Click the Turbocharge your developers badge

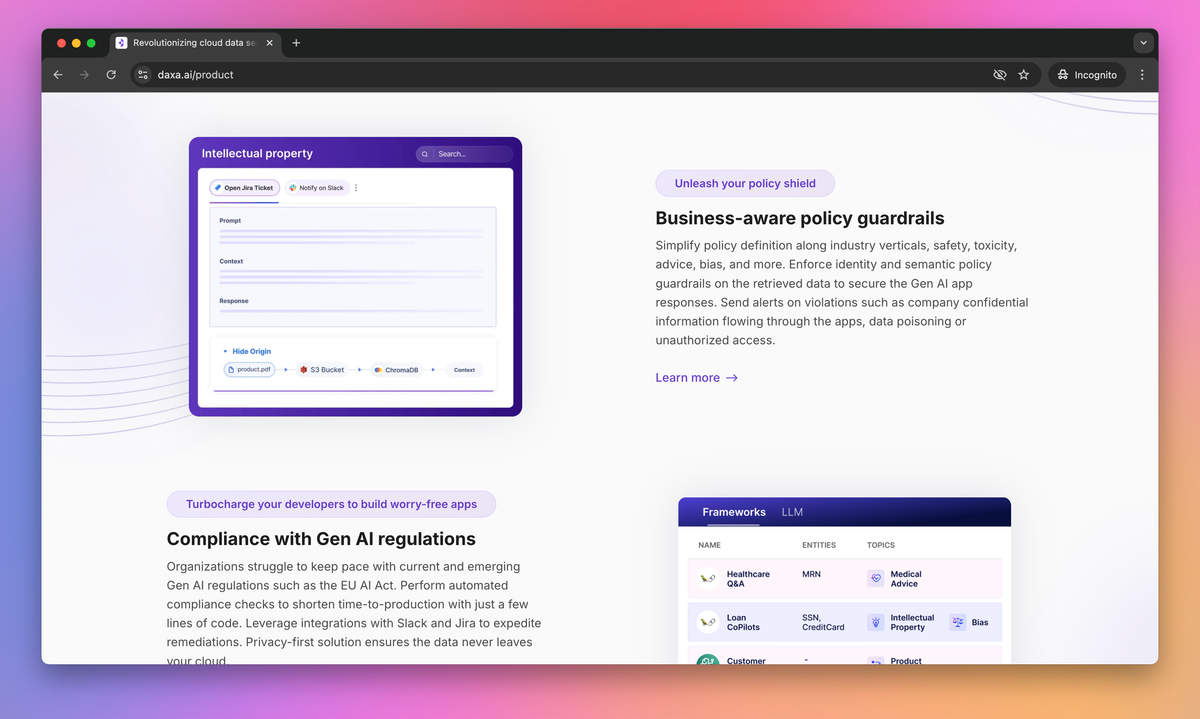coord(331,504)
